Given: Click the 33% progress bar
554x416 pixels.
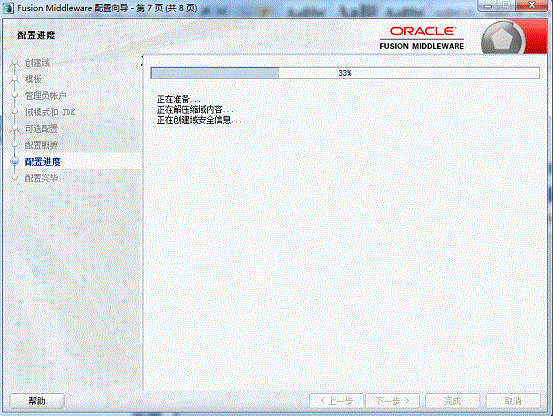Looking at the screenshot, I should [x=345, y=73].
